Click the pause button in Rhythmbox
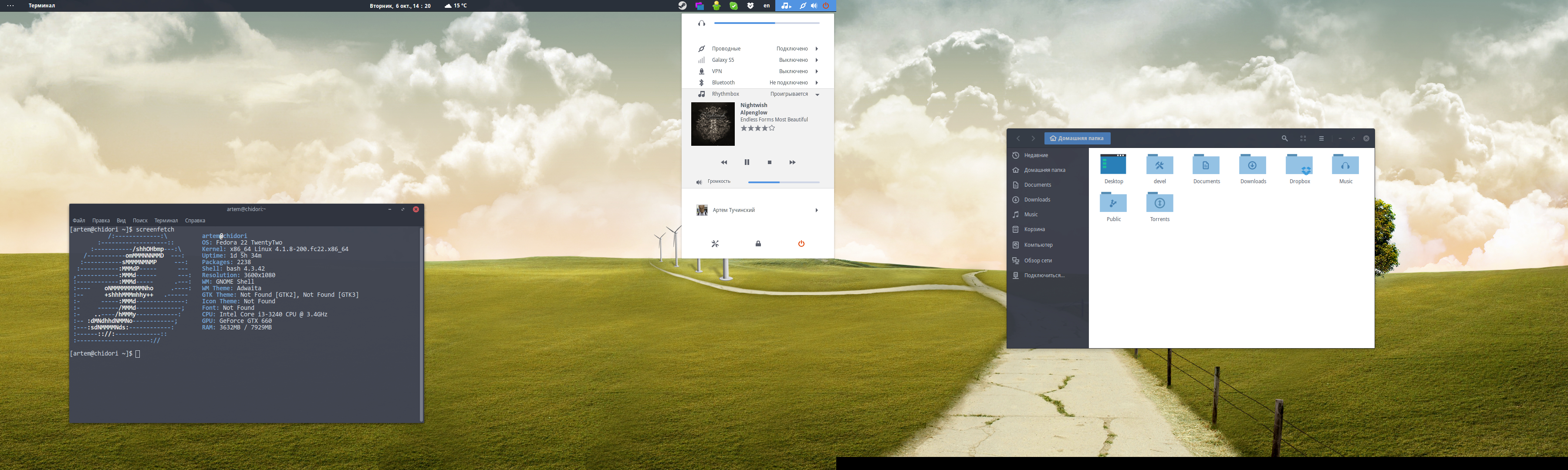This screenshot has width=1568, height=470. [x=747, y=162]
